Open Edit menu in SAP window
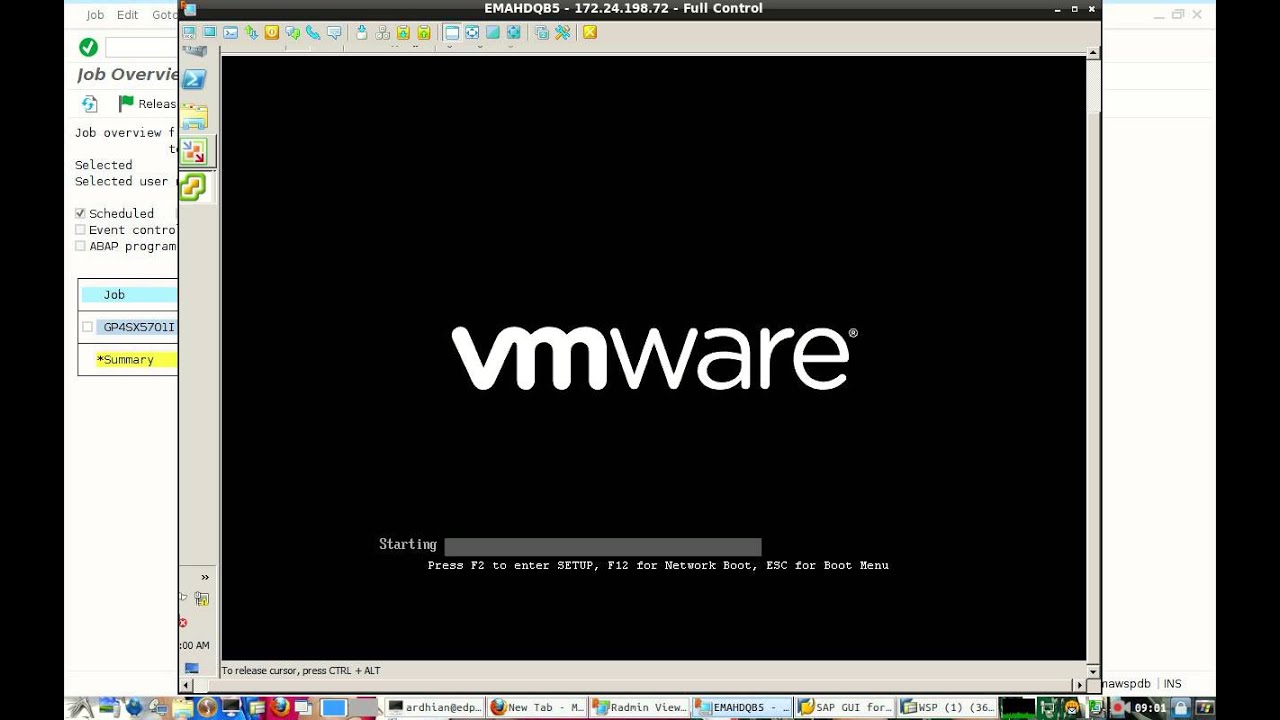 click(127, 15)
